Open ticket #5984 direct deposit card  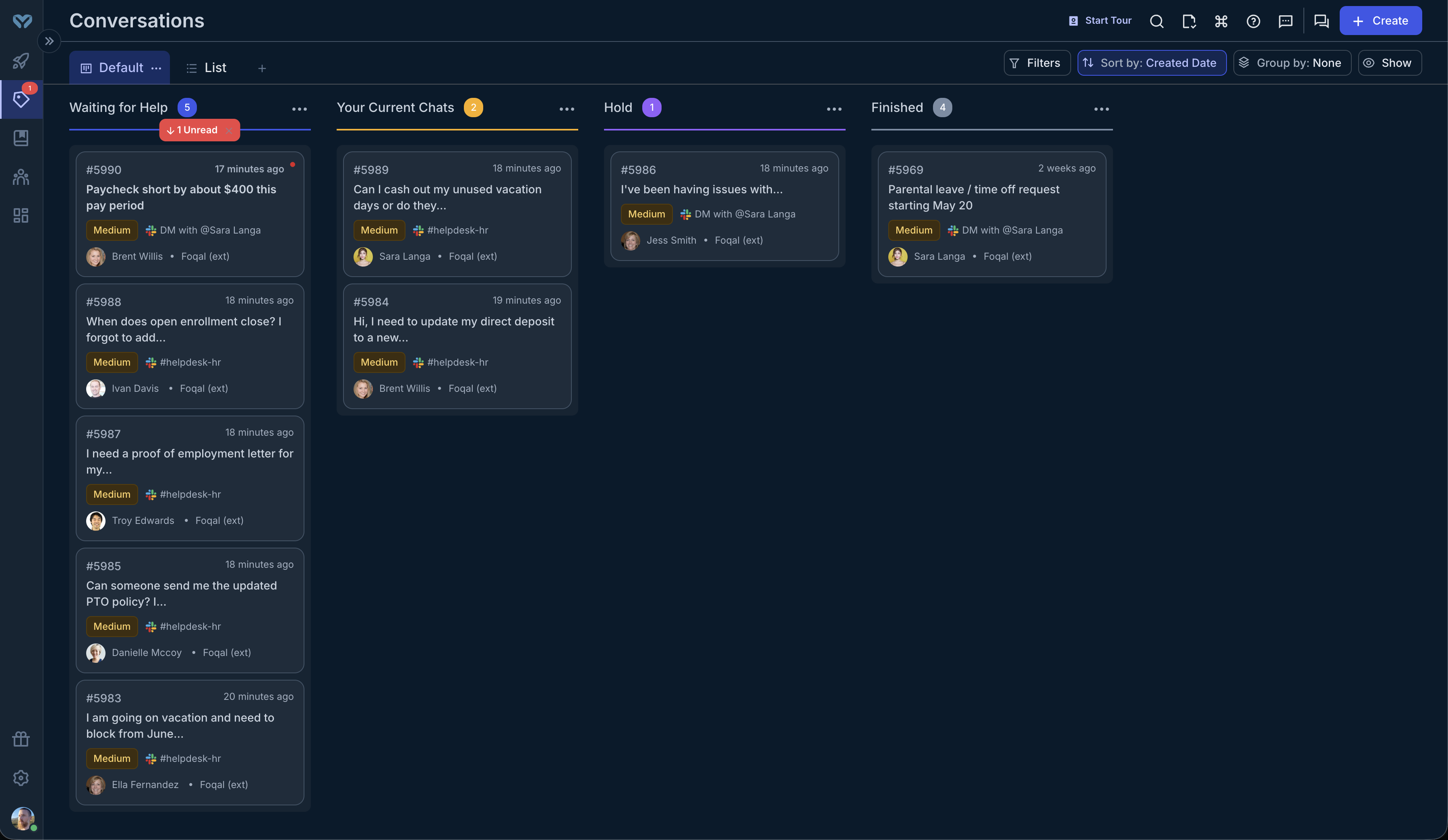click(457, 346)
